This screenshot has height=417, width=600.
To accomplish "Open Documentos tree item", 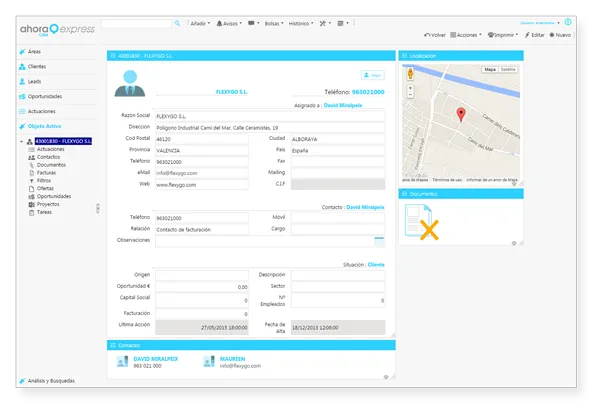I will [51, 165].
